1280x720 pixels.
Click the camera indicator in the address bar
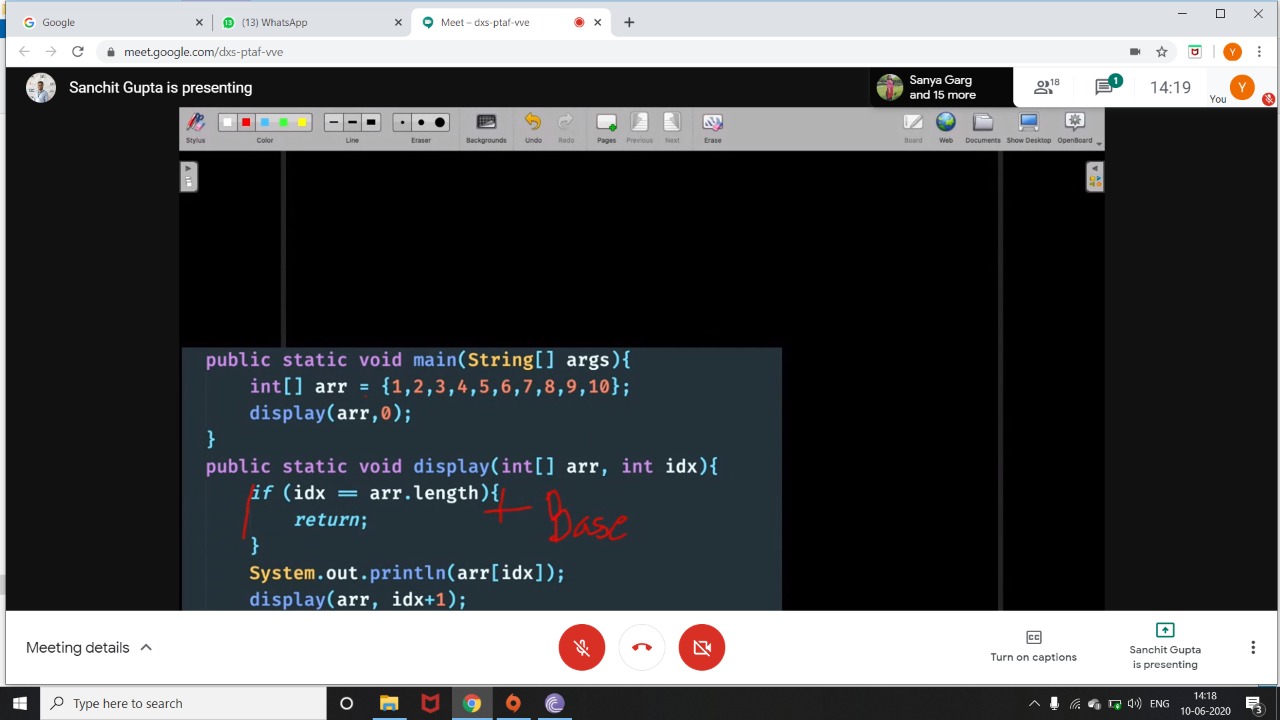(x=1135, y=52)
